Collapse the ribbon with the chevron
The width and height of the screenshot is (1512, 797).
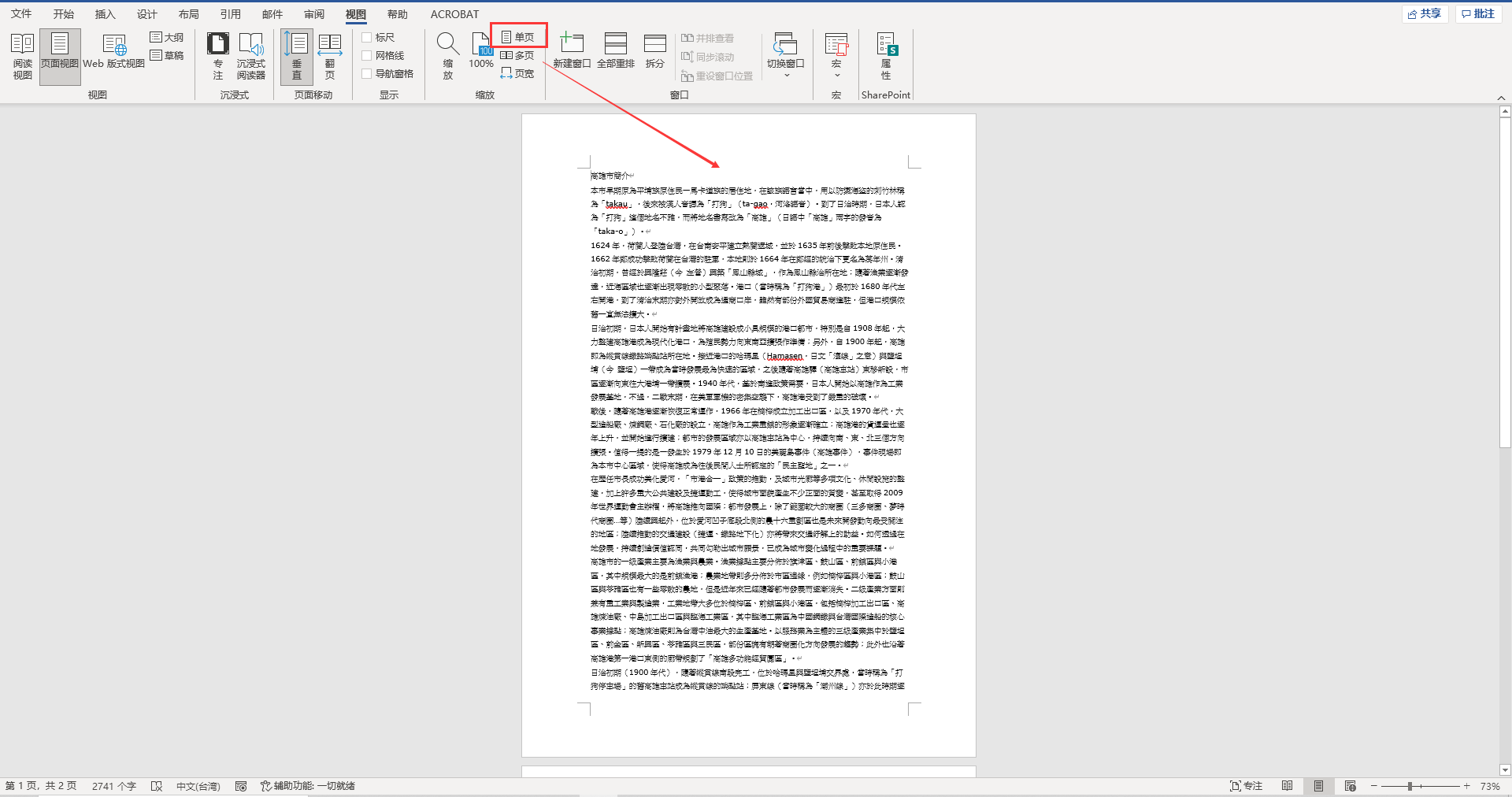(x=1501, y=98)
